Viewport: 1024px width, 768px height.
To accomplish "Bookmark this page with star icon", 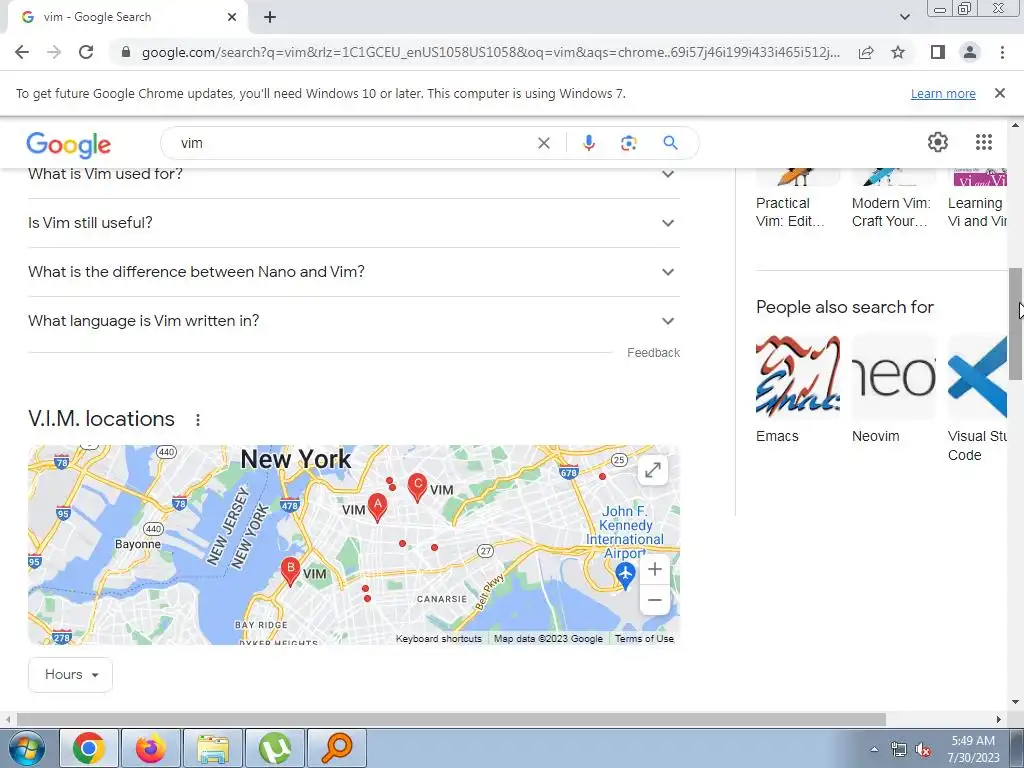I will [898, 52].
